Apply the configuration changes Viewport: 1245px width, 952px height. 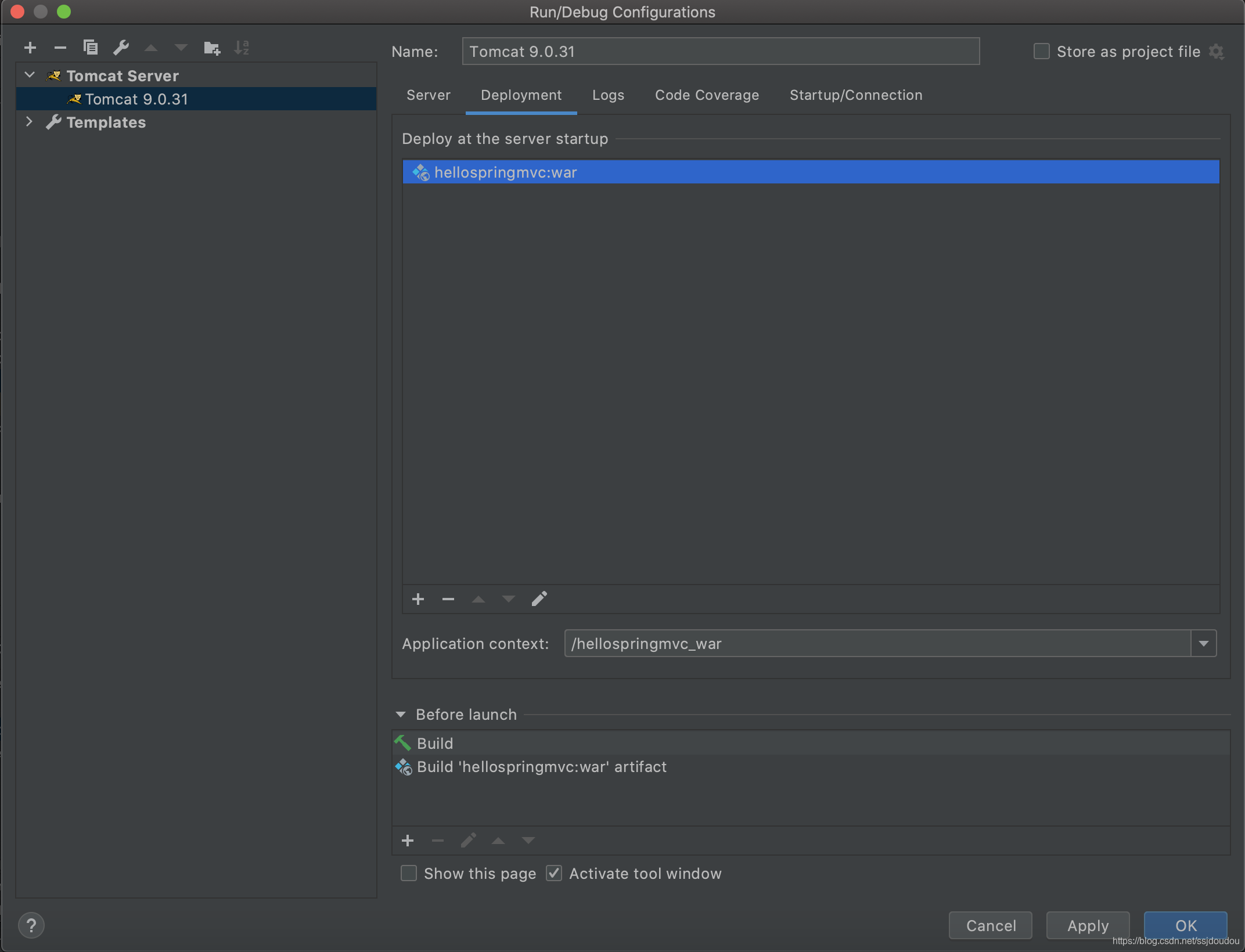(1088, 925)
